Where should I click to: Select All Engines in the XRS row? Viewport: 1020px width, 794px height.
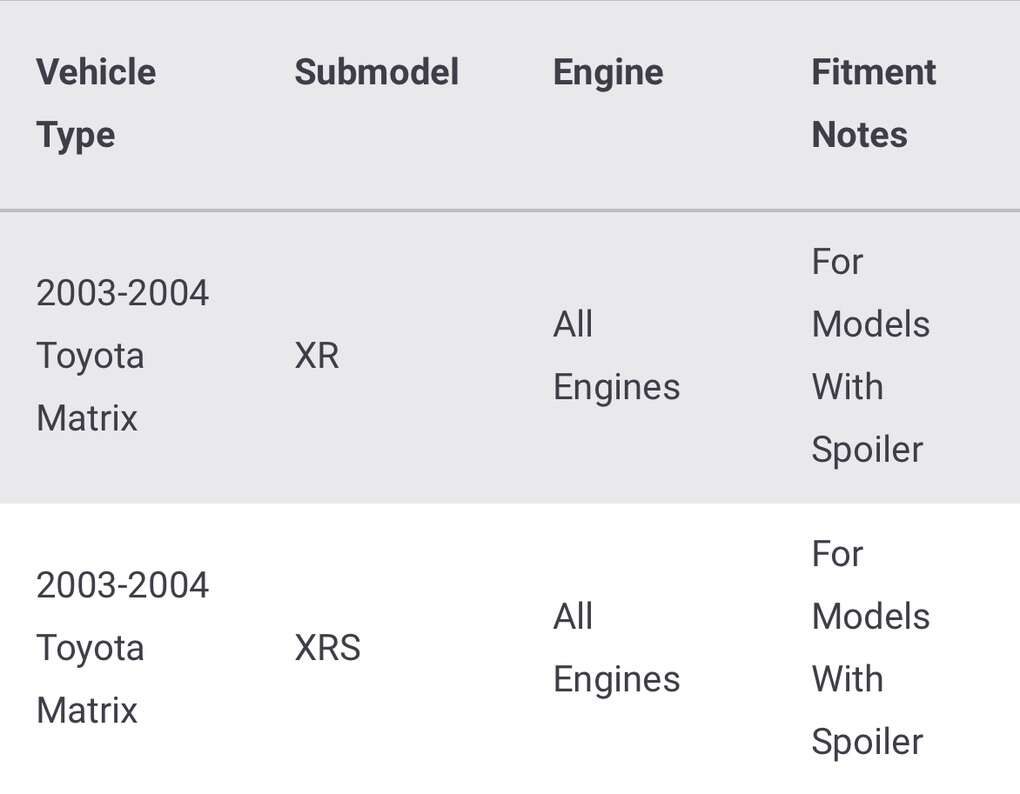(616, 647)
